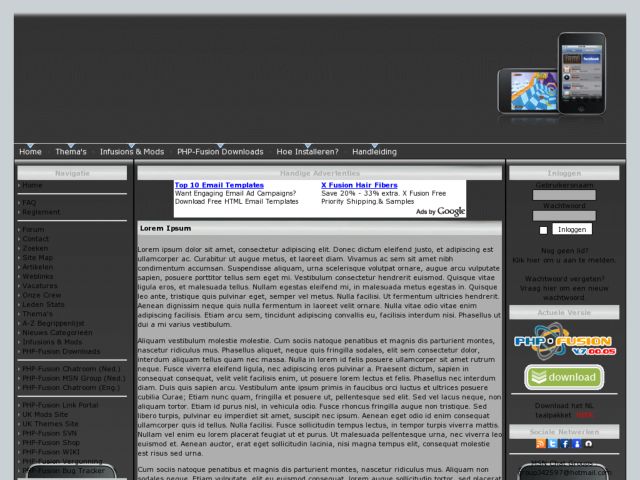Click the Inloggen login button
The image size is (640, 480).
click(x=572, y=229)
